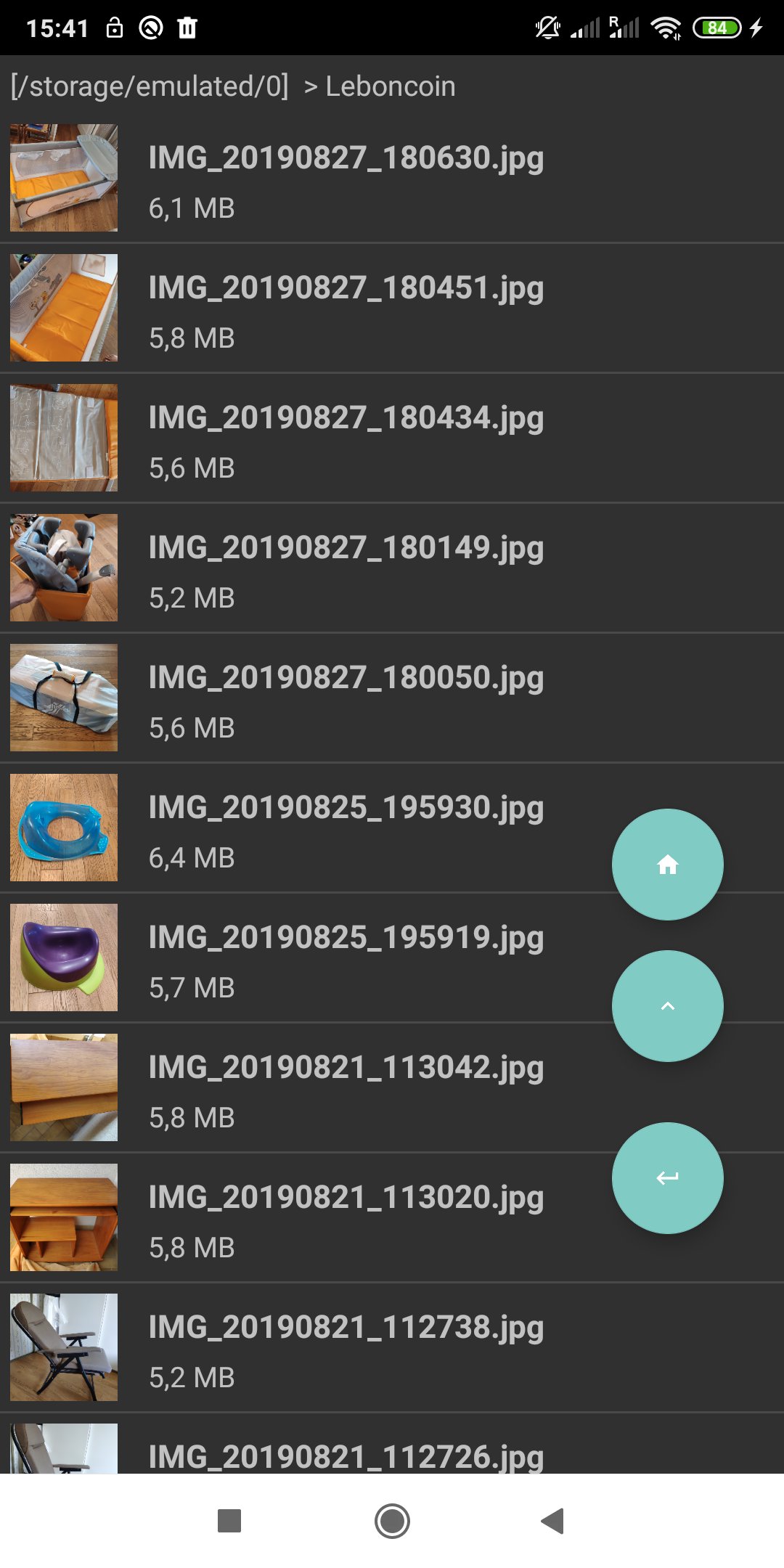This screenshot has height=1568, width=784.
Task: Tap the battery indicator in status bar
Action: pyautogui.click(x=717, y=28)
